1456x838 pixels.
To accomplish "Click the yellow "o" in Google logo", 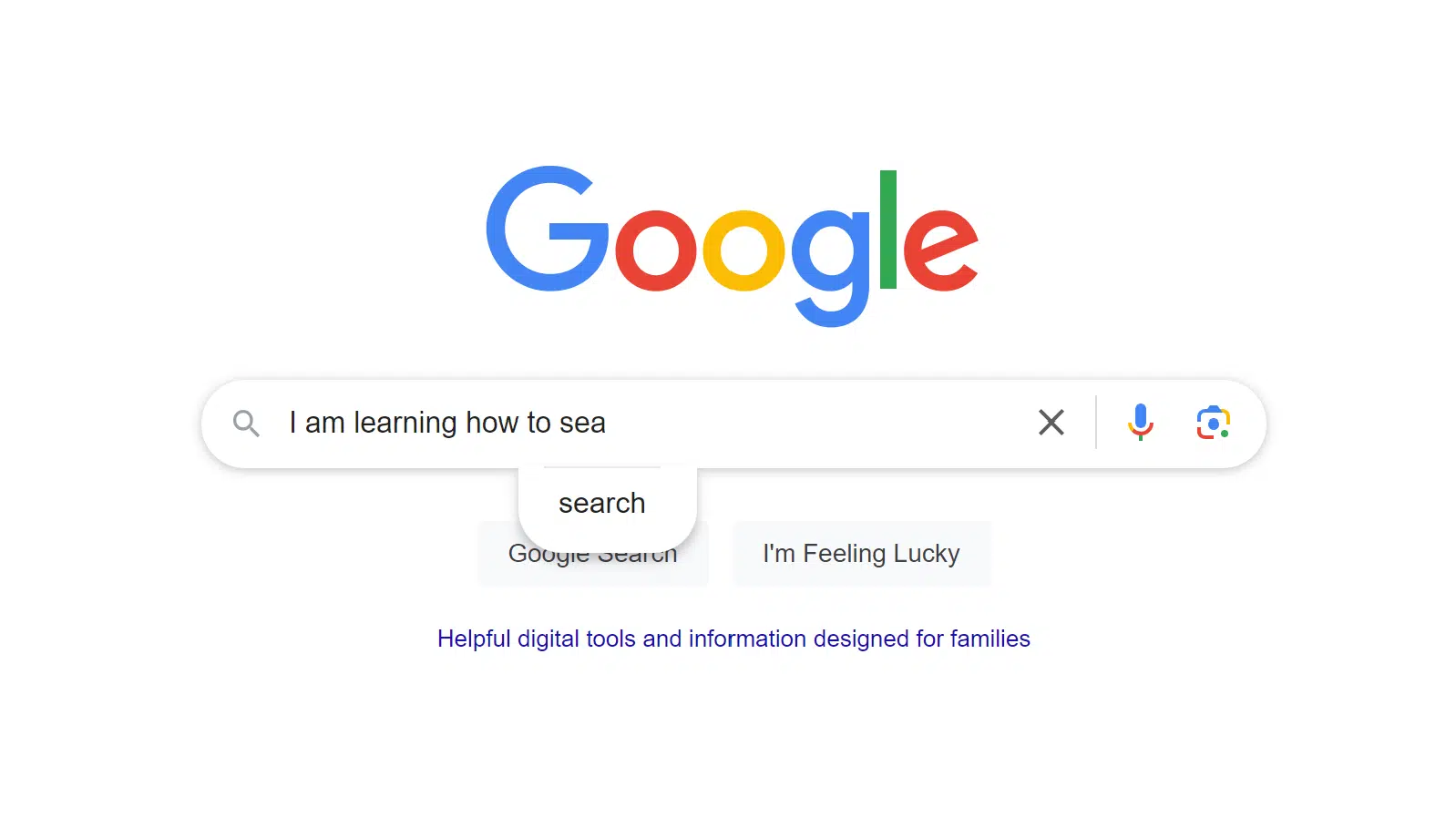I will coord(743,250).
